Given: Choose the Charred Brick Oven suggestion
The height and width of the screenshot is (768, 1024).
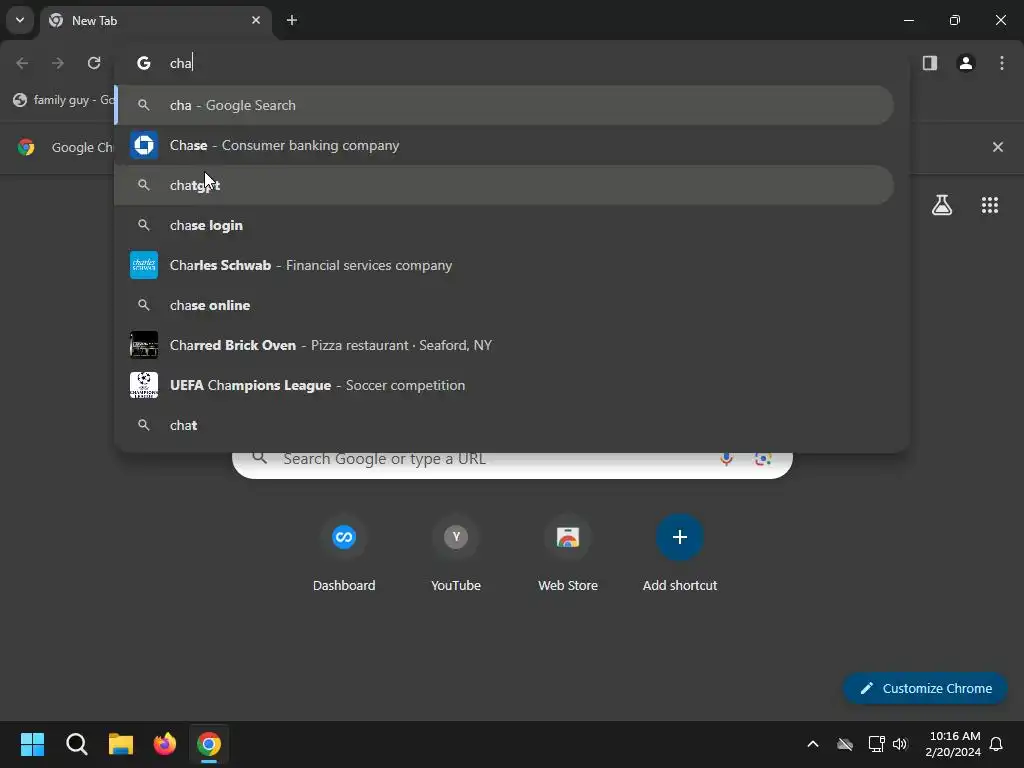Looking at the screenshot, I should [504, 345].
